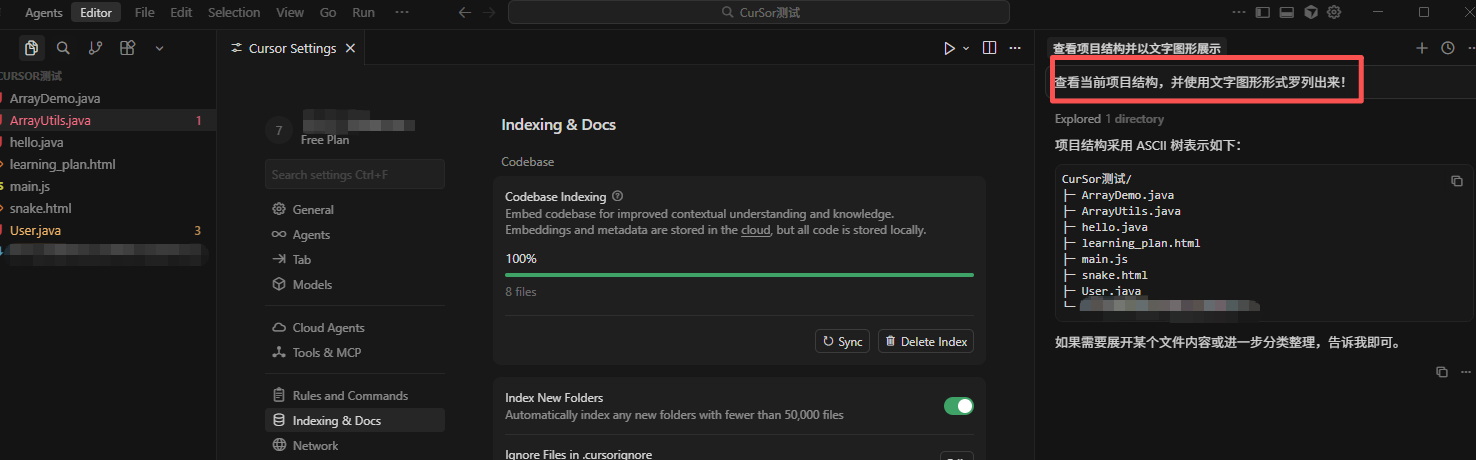Toggle the bottom panel layout icon
Screen dimensions: 1476x460
coord(1287,13)
